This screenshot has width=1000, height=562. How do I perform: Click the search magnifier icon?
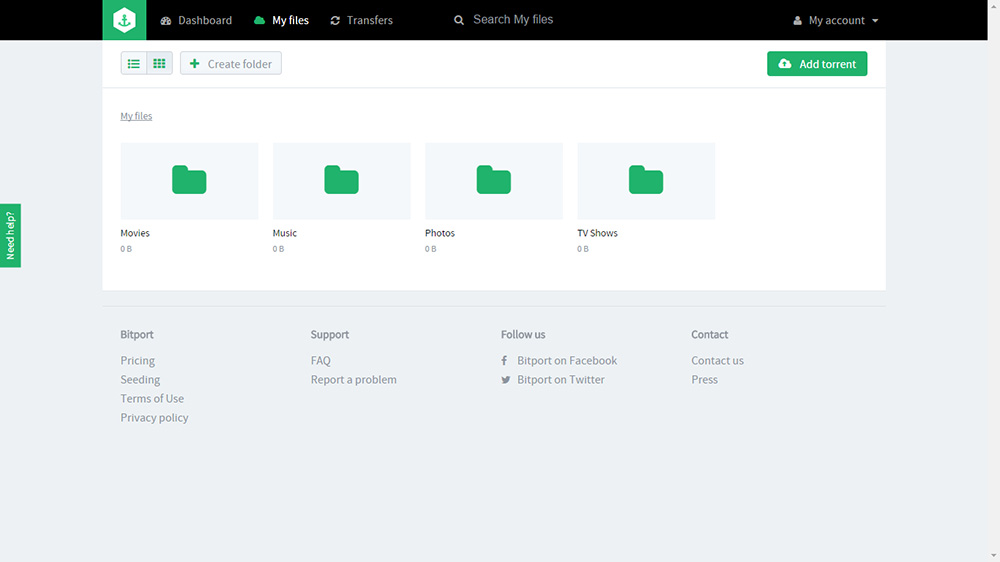[459, 20]
